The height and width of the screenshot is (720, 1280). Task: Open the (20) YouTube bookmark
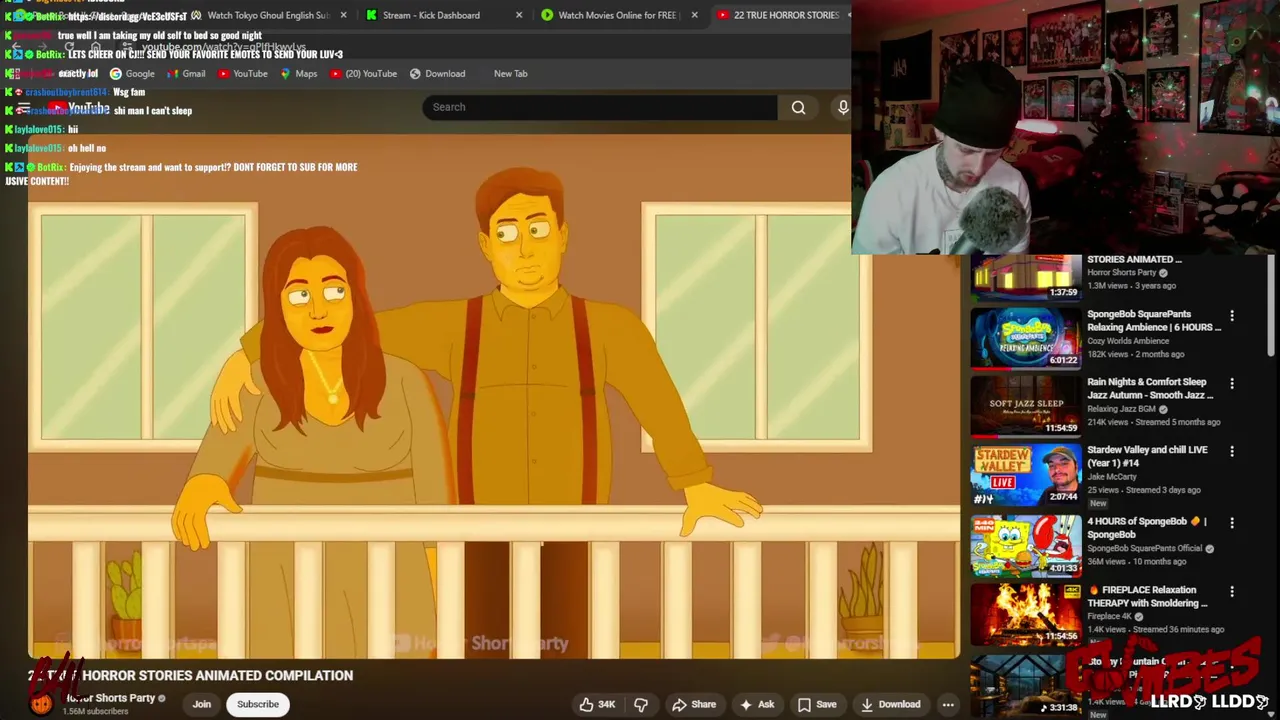tap(364, 73)
